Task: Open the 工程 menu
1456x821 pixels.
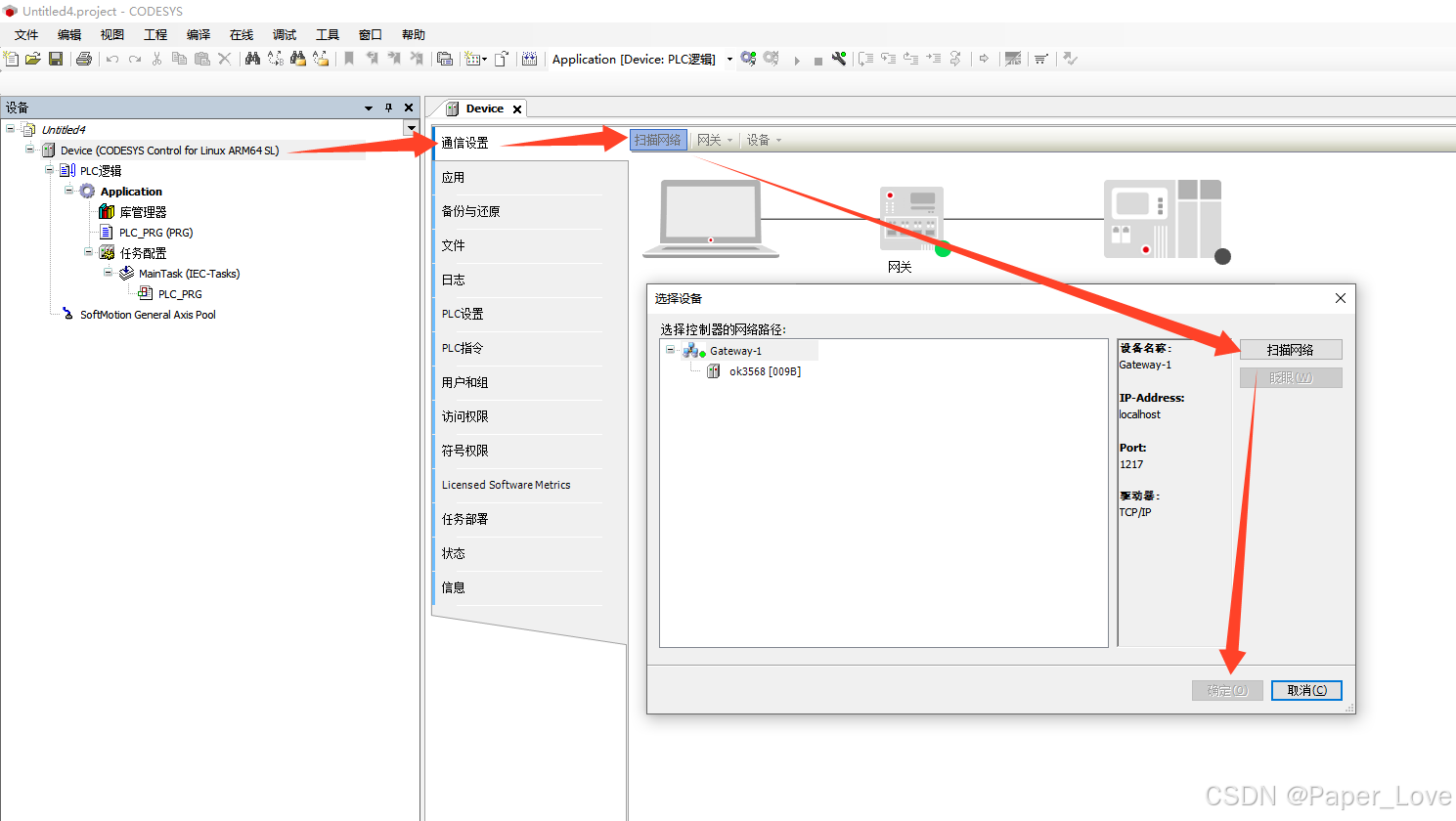Action: point(155,35)
